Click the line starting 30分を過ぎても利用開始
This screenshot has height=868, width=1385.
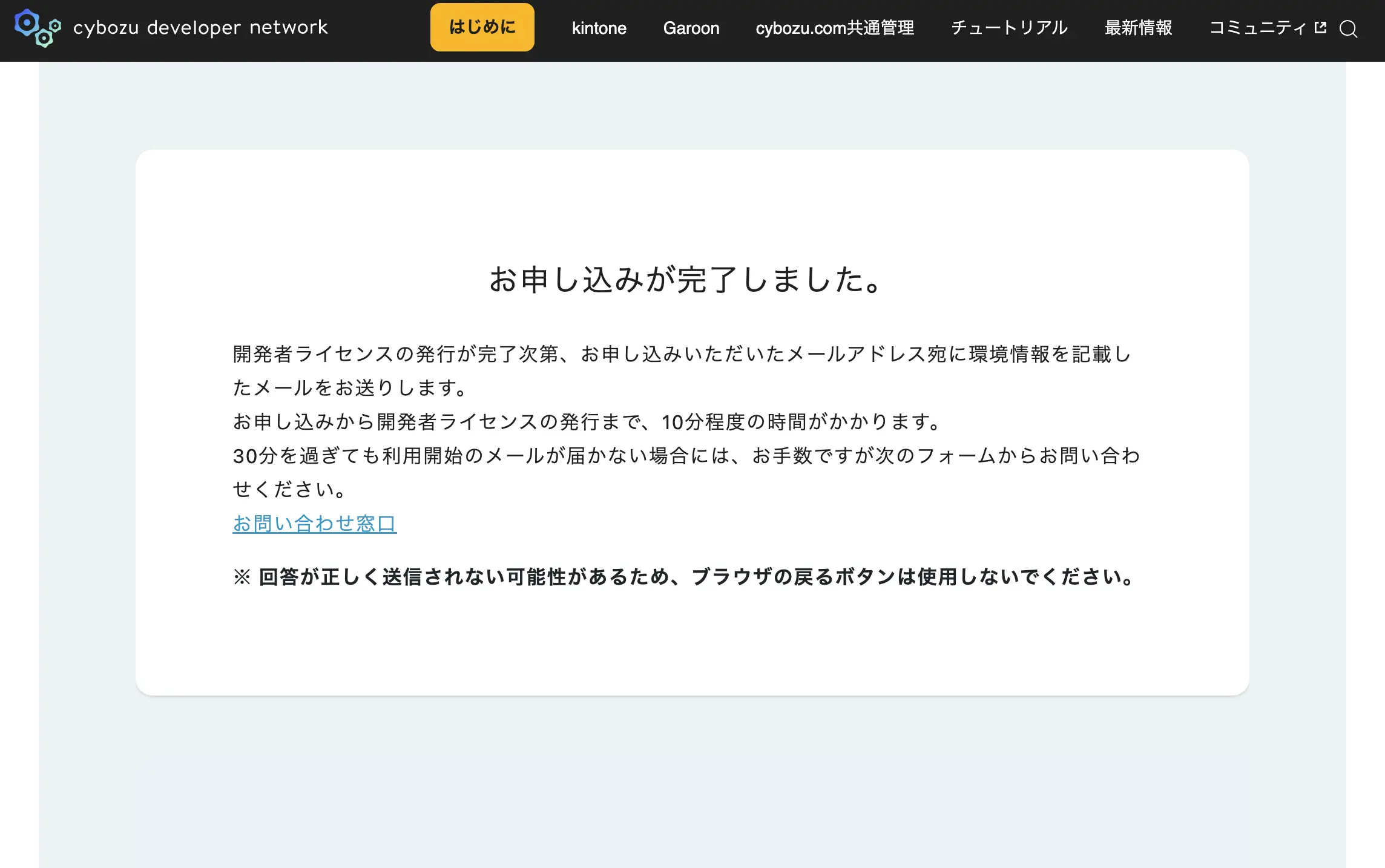686,473
